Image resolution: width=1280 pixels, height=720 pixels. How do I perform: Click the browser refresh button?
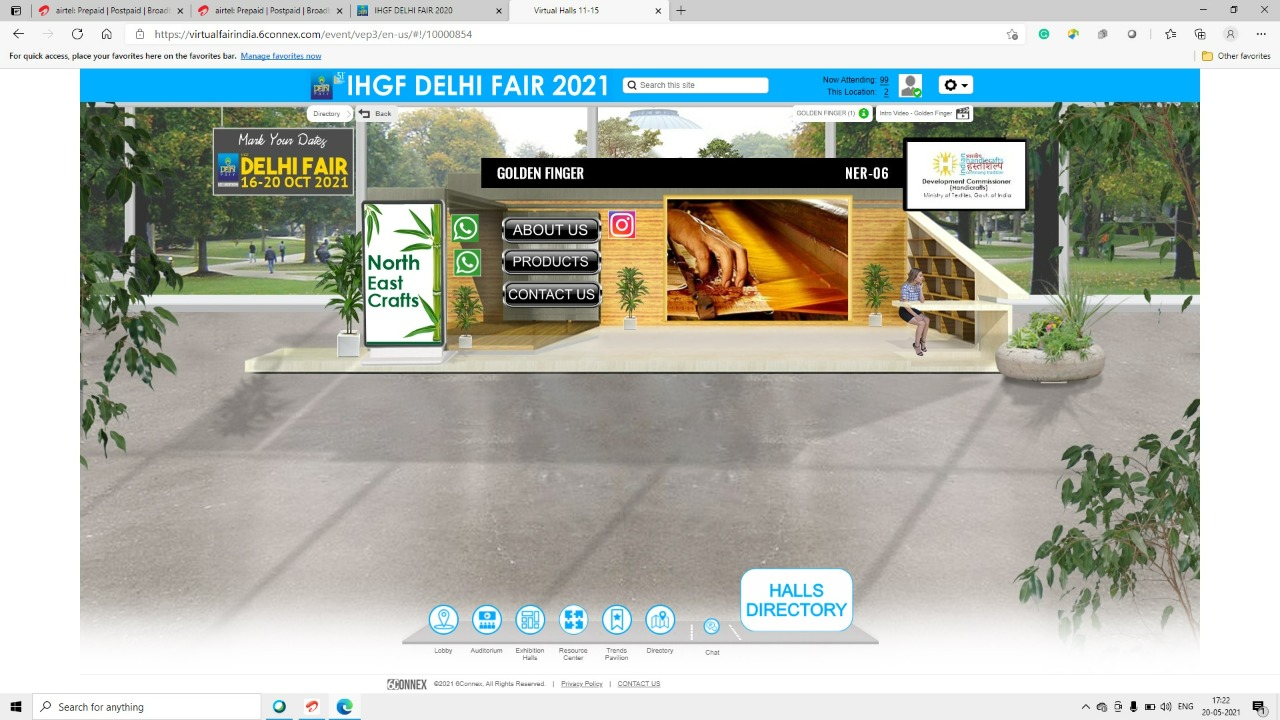click(77, 34)
